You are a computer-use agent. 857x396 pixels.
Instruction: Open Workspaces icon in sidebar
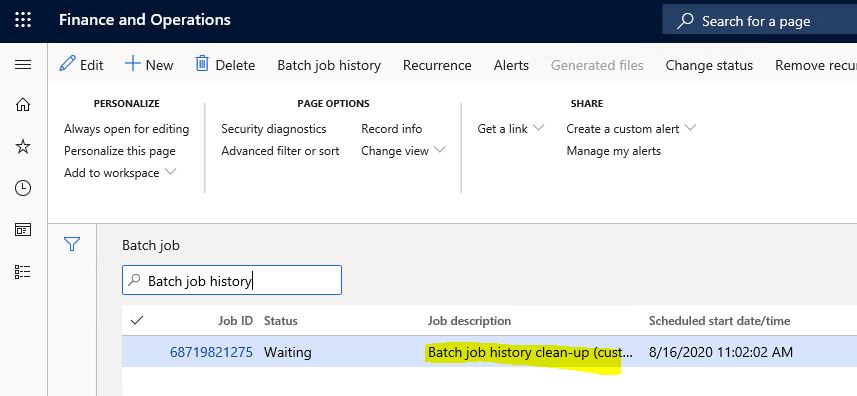(23, 230)
